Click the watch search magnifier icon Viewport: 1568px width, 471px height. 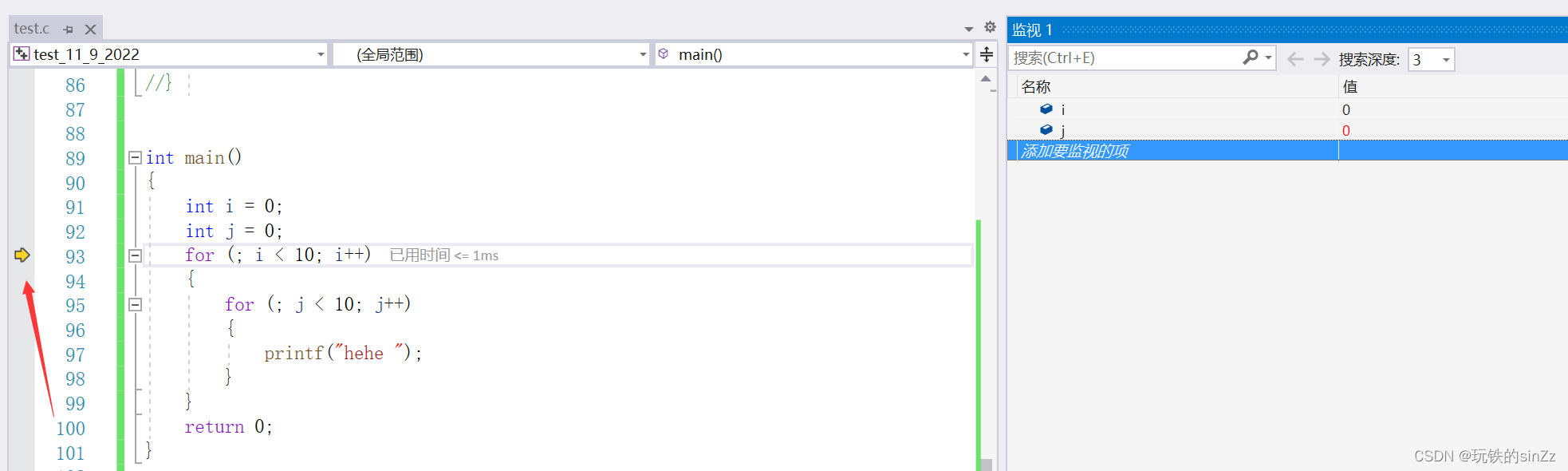tap(1251, 57)
